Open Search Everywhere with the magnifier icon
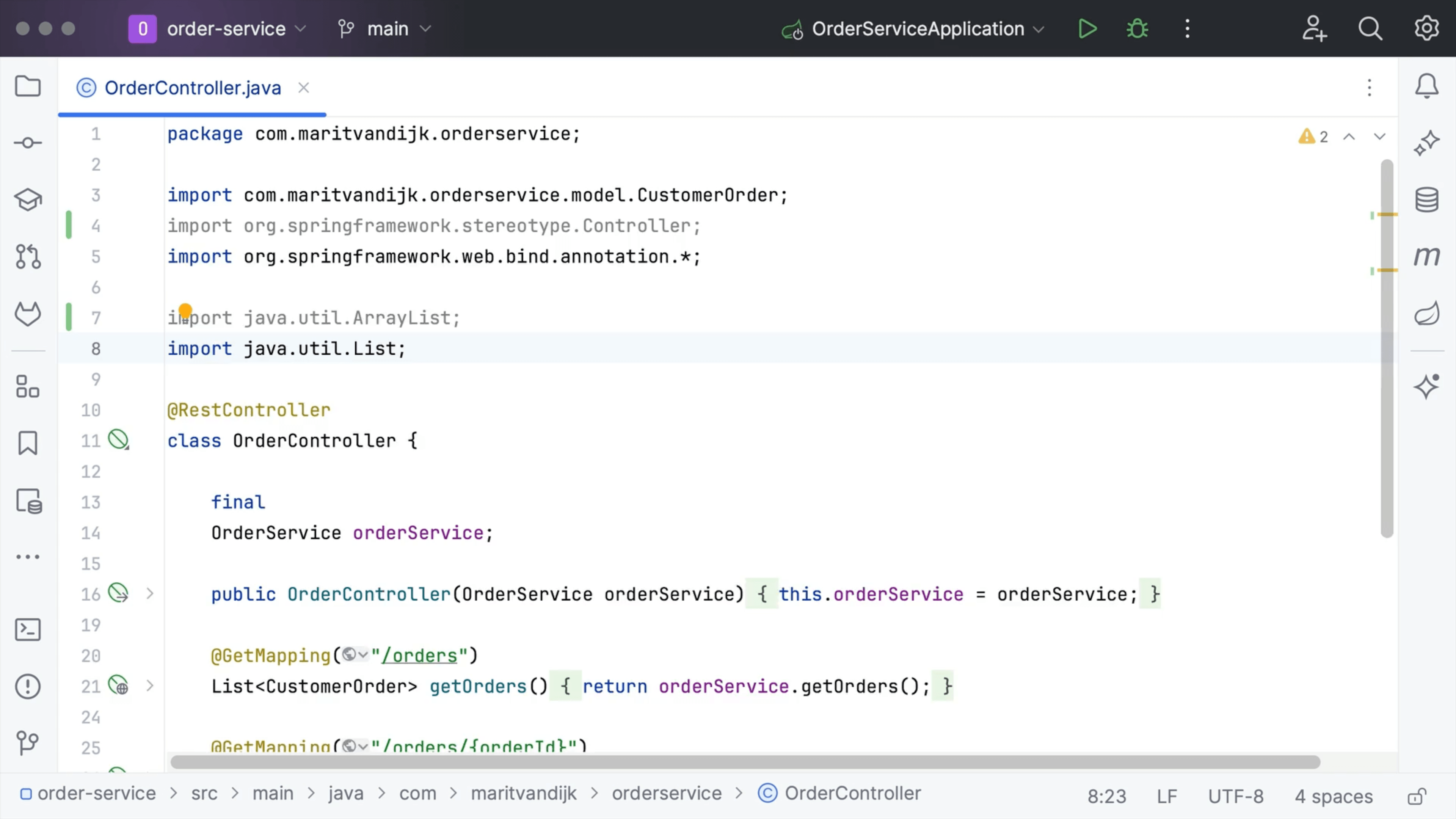Screen dimensions: 1456x819 tap(1370, 29)
